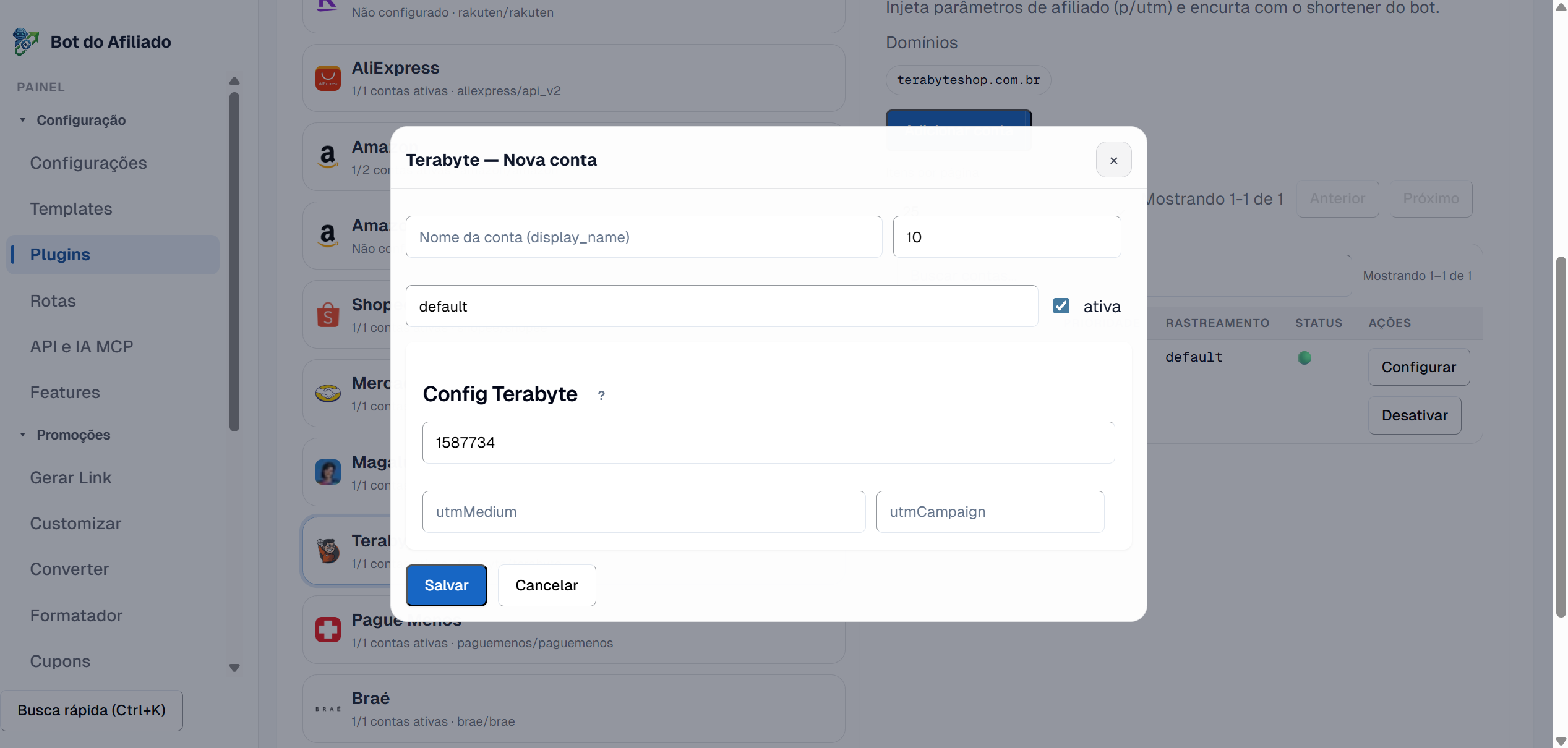Click the Rakuten Não configurado card text
Screen dimensions: 1568x748
pos(452,12)
